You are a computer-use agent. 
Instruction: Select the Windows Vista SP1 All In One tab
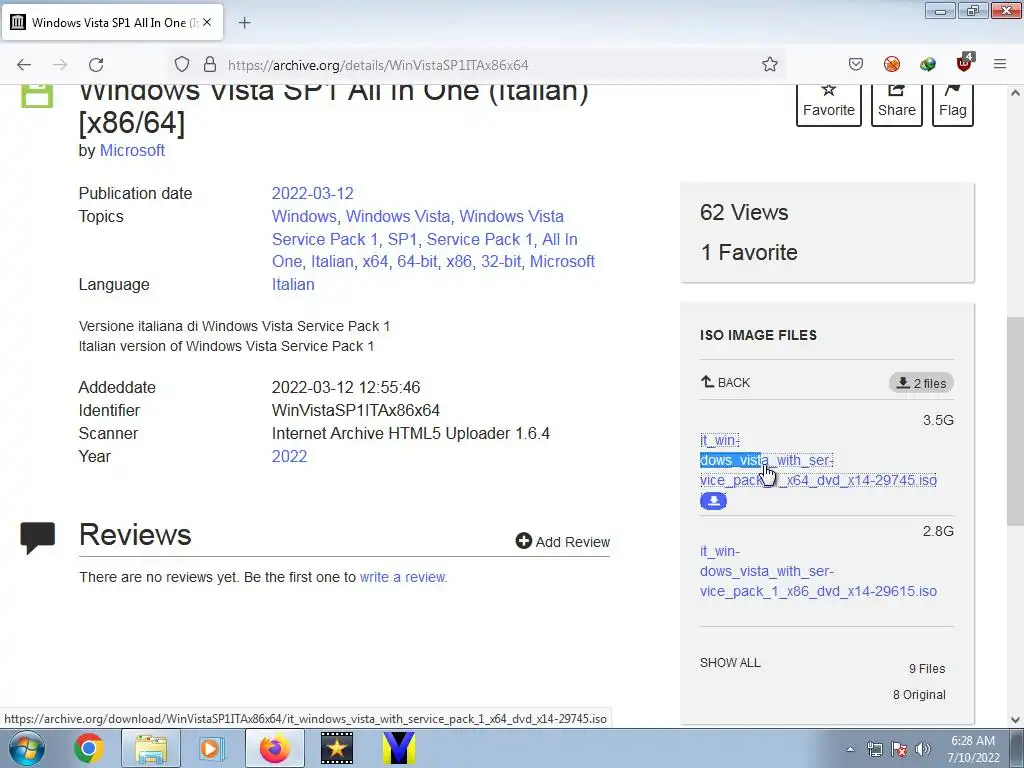pyautogui.click(x=112, y=22)
